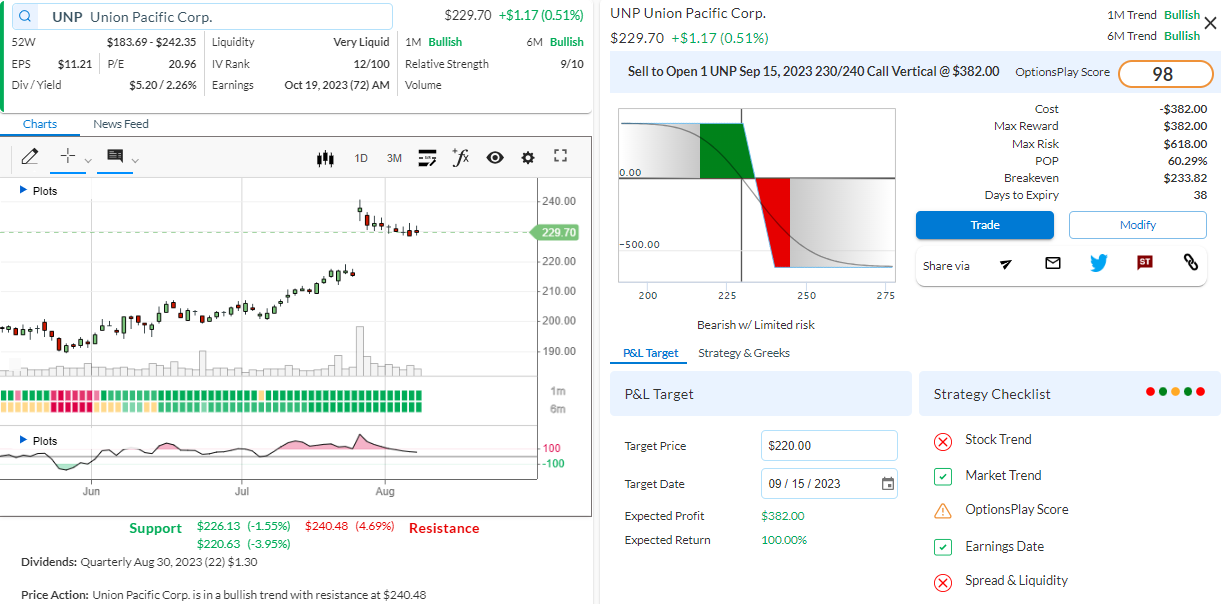Image resolution: width=1222 pixels, height=604 pixels.
Task: Click the POP 60.29% value
Action: tap(1187, 161)
